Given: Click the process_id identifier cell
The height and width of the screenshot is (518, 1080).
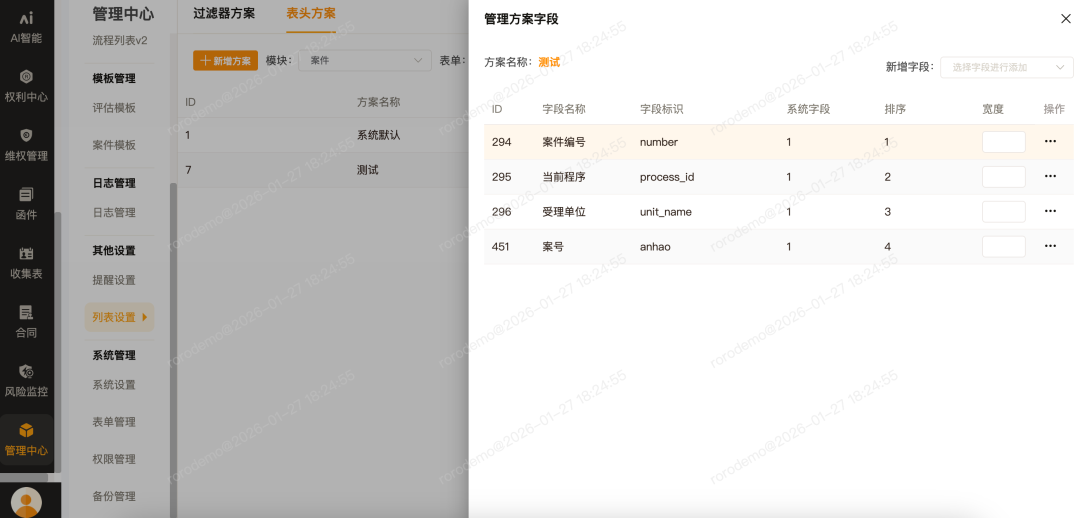Looking at the screenshot, I should click(667, 177).
